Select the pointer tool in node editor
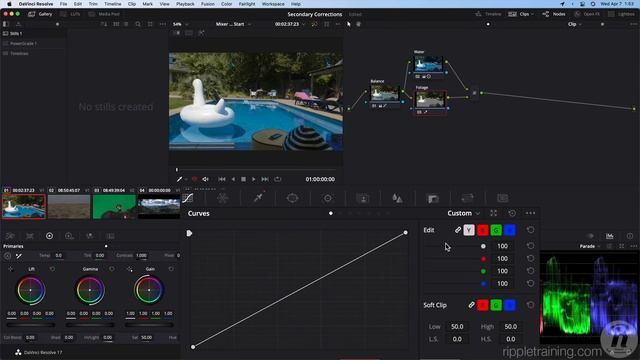 (349, 24)
